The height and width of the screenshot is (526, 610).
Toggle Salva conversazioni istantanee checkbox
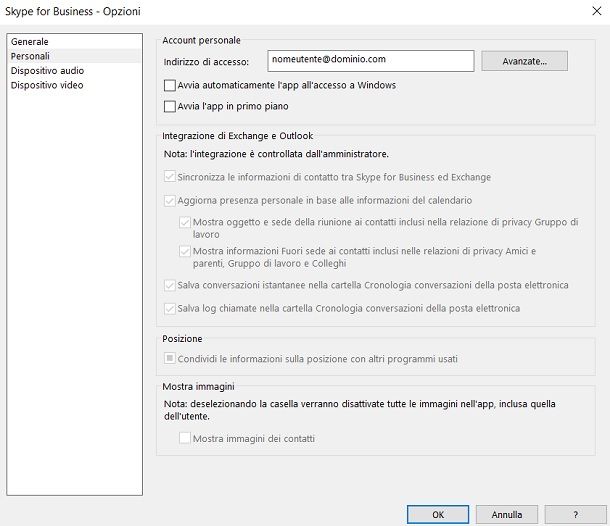(170, 285)
